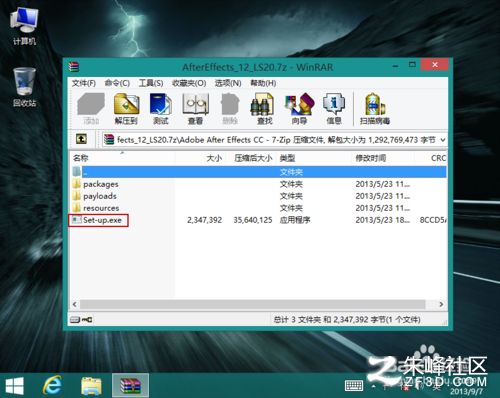Sort by the Size (大小) column header

pos(214,158)
